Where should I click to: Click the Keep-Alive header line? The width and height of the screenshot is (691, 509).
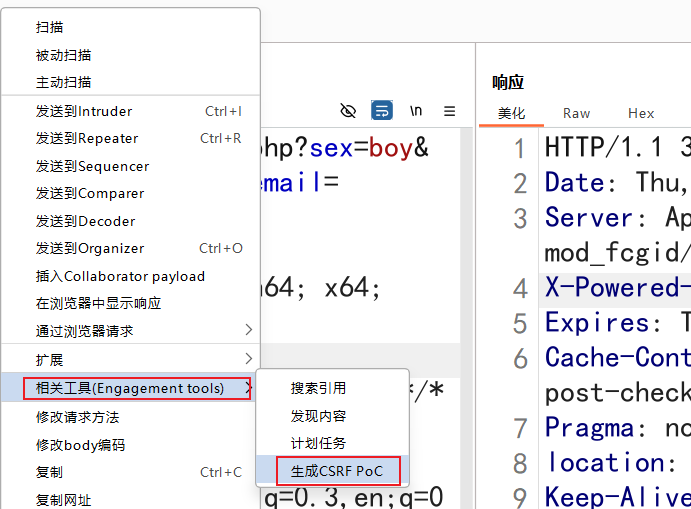click(x=617, y=497)
